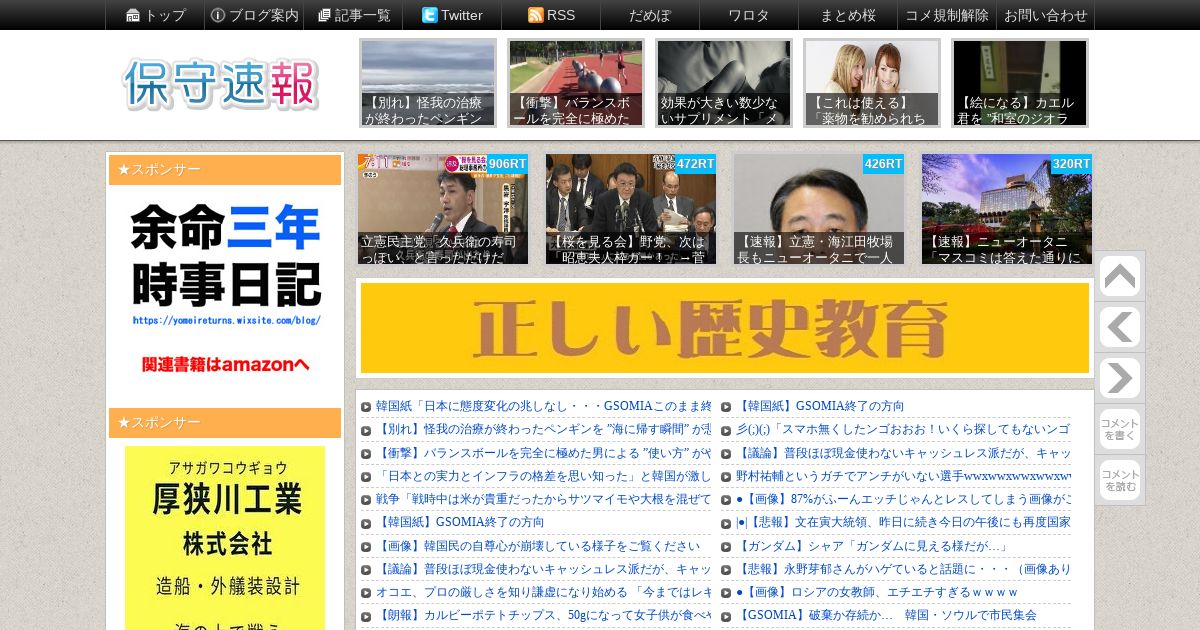
Task: Click the scroll-to-top up arrow button
Action: 1120,277
